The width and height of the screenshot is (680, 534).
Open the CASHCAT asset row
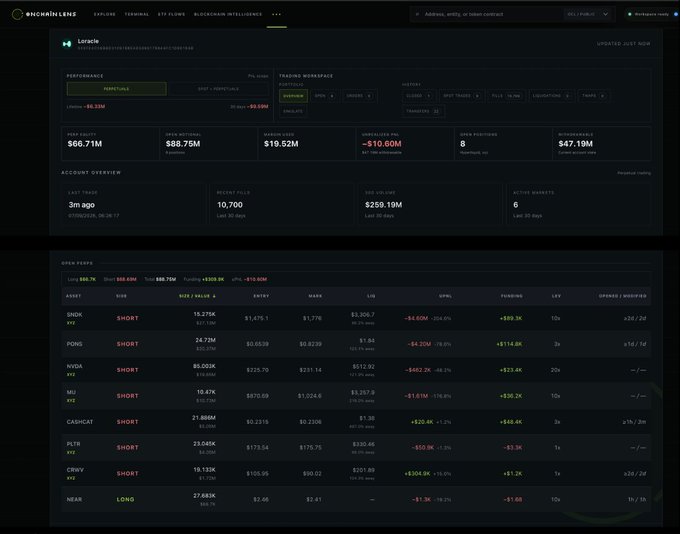pos(356,422)
